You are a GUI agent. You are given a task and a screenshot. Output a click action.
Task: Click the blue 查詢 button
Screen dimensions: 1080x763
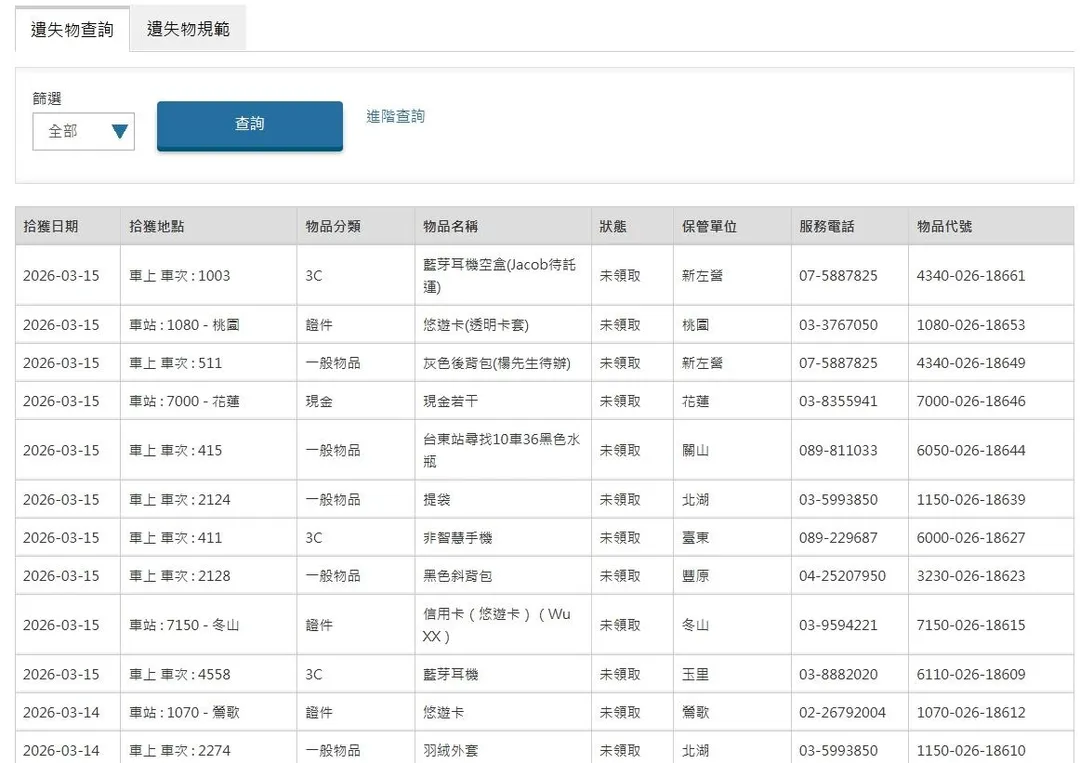coord(249,125)
